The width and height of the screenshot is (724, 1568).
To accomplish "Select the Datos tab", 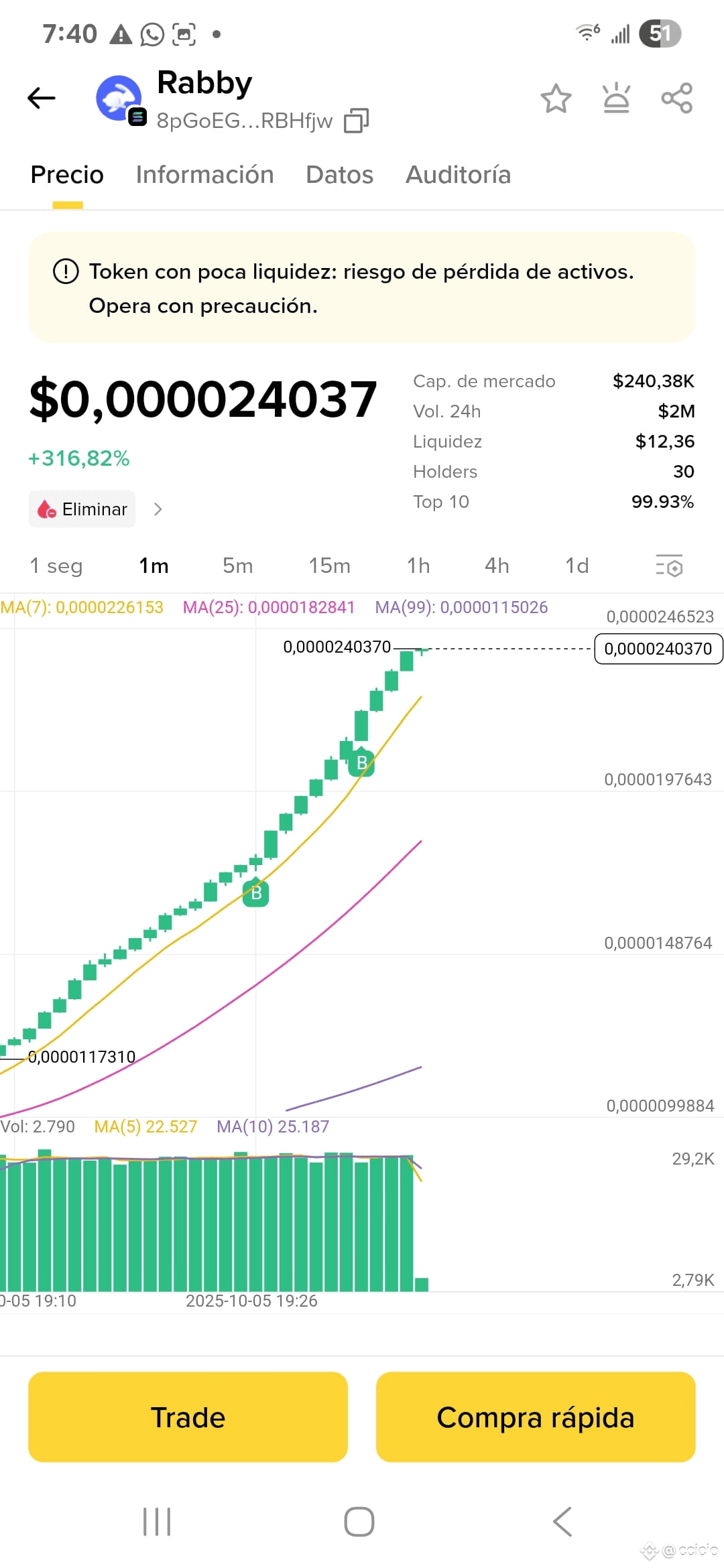I will (339, 175).
